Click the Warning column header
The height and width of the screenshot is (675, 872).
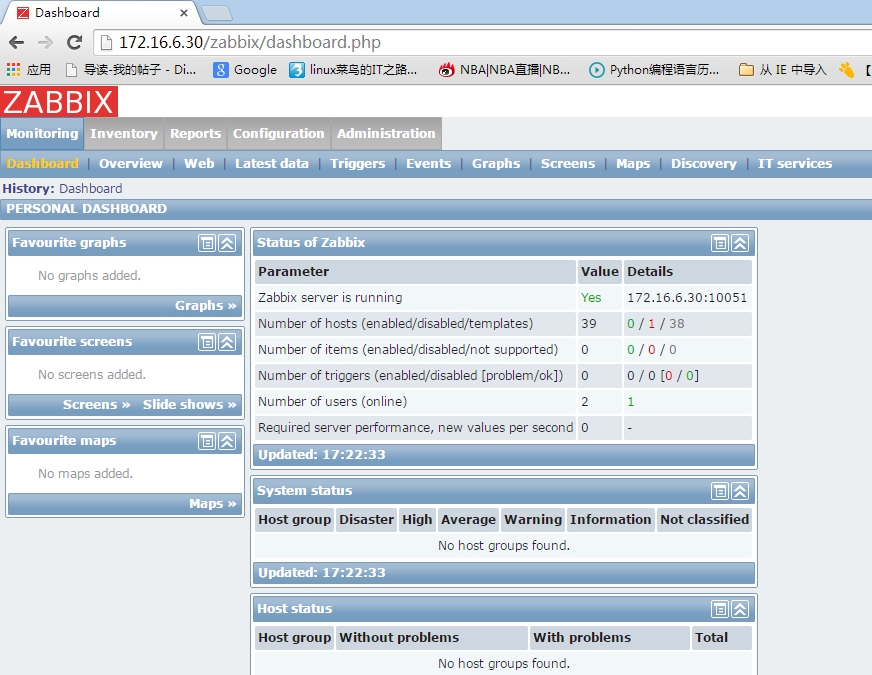(533, 519)
